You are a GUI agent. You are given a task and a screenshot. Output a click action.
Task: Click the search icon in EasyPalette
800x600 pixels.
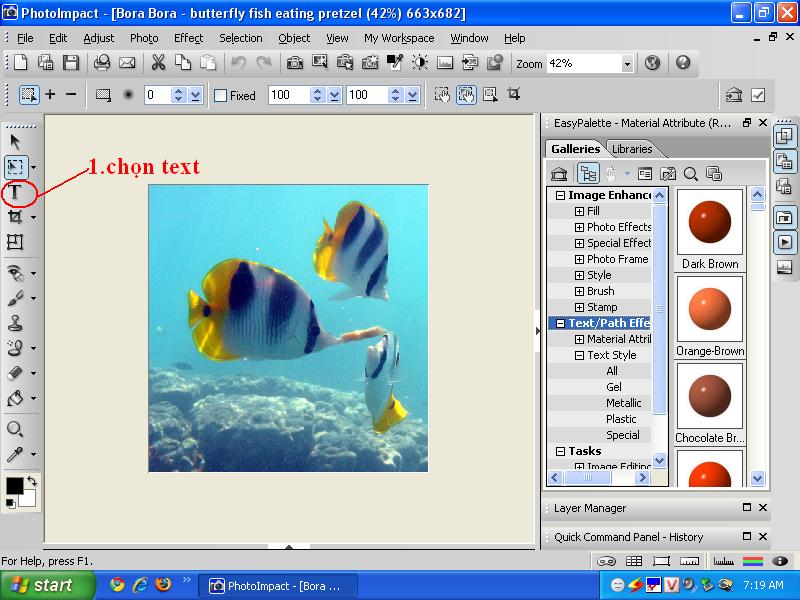(x=691, y=174)
